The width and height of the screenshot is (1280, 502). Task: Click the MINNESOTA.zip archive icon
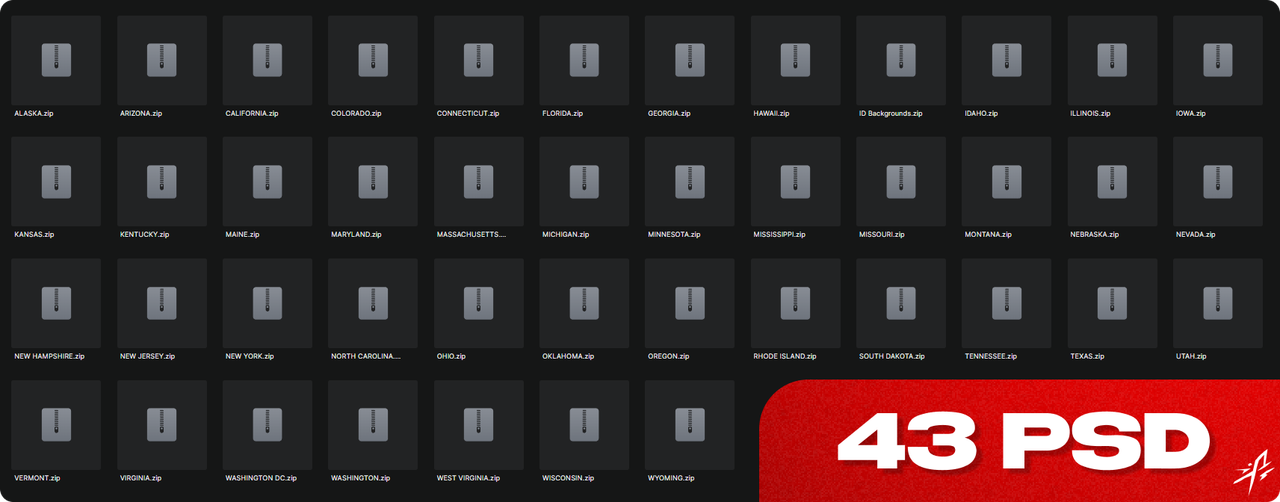coord(690,182)
